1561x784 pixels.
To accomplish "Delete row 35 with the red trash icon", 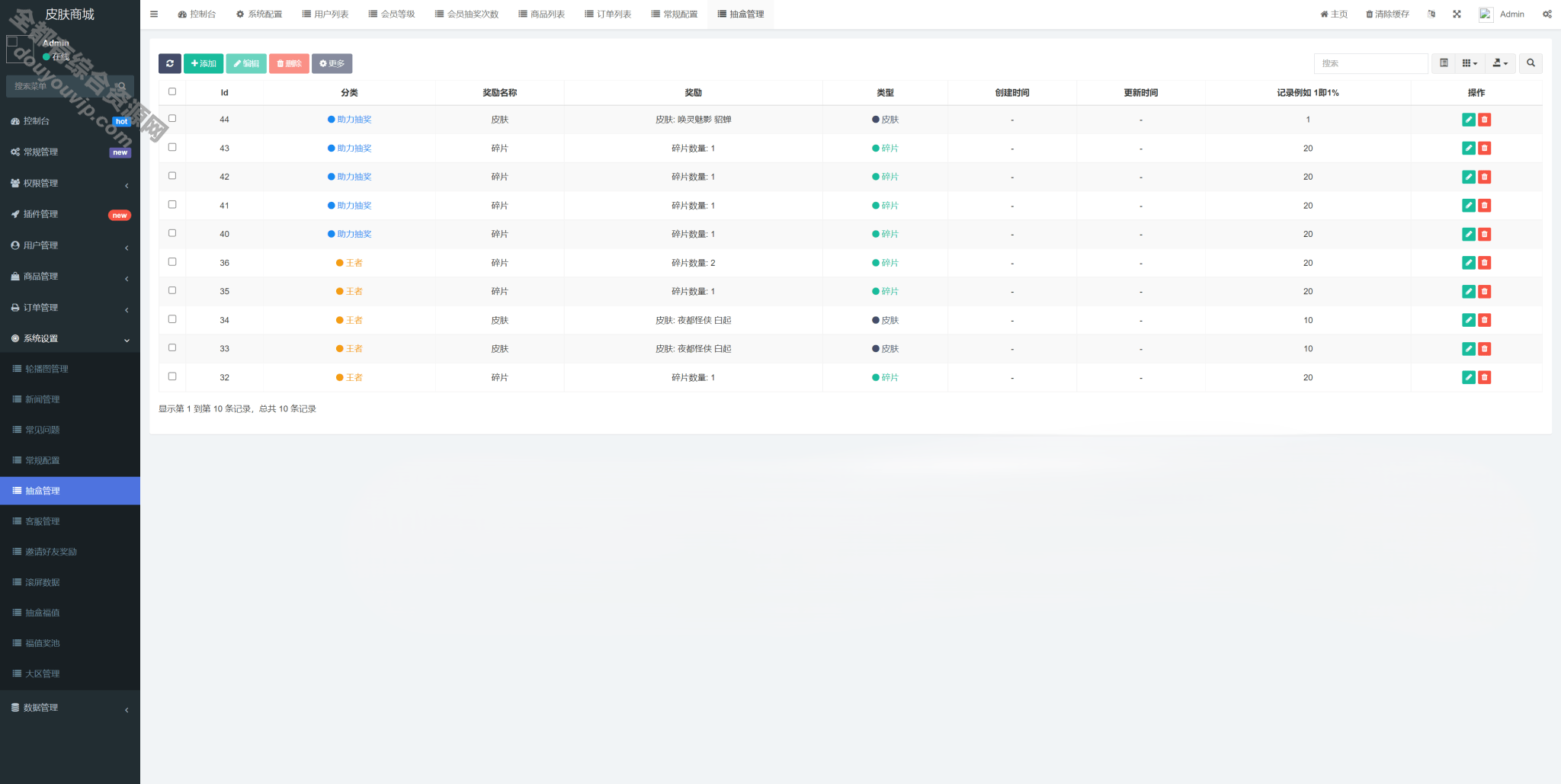I will click(1484, 291).
